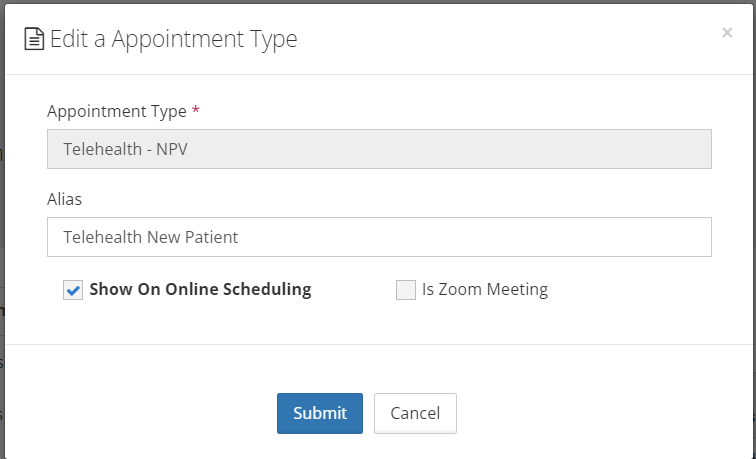Cancel editing the appointment type
Image resolution: width=756 pixels, height=459 pixels.
(x=415, y=413)
